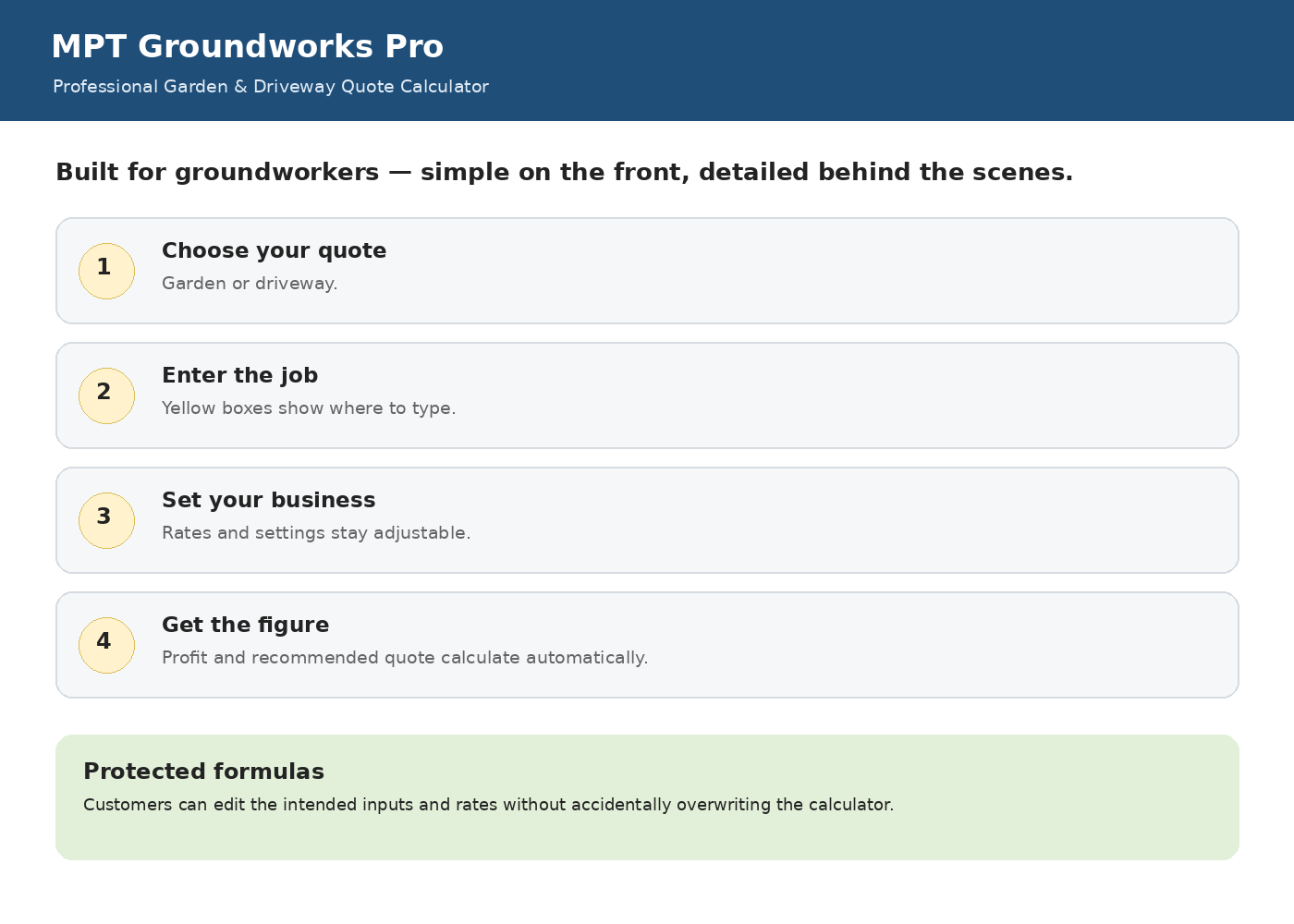Click the green Protected formulas panel text
This screenshot has width=1294, height=924.
pos(488,805)
